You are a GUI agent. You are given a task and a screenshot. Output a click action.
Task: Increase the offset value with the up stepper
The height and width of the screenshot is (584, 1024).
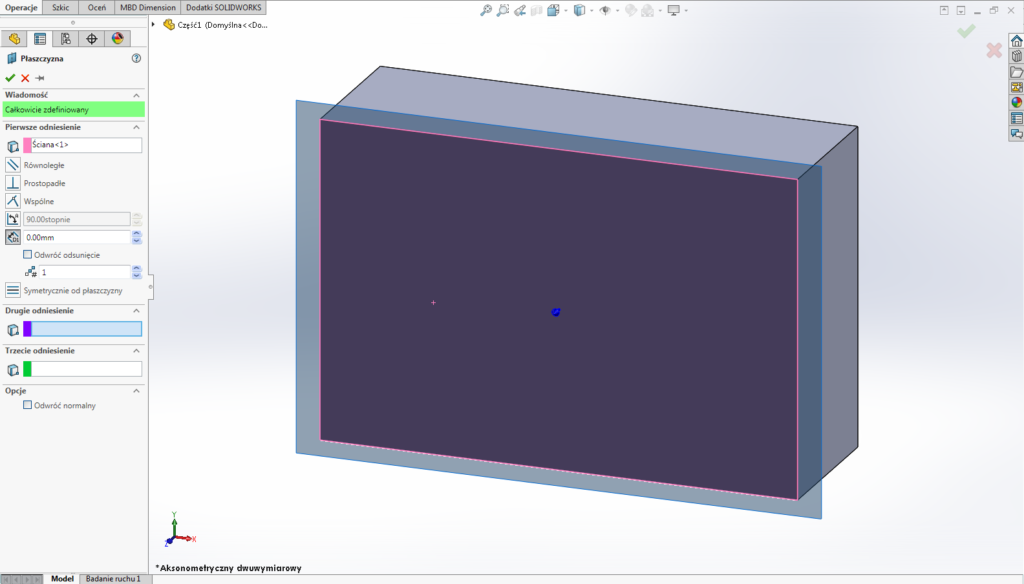136,233
